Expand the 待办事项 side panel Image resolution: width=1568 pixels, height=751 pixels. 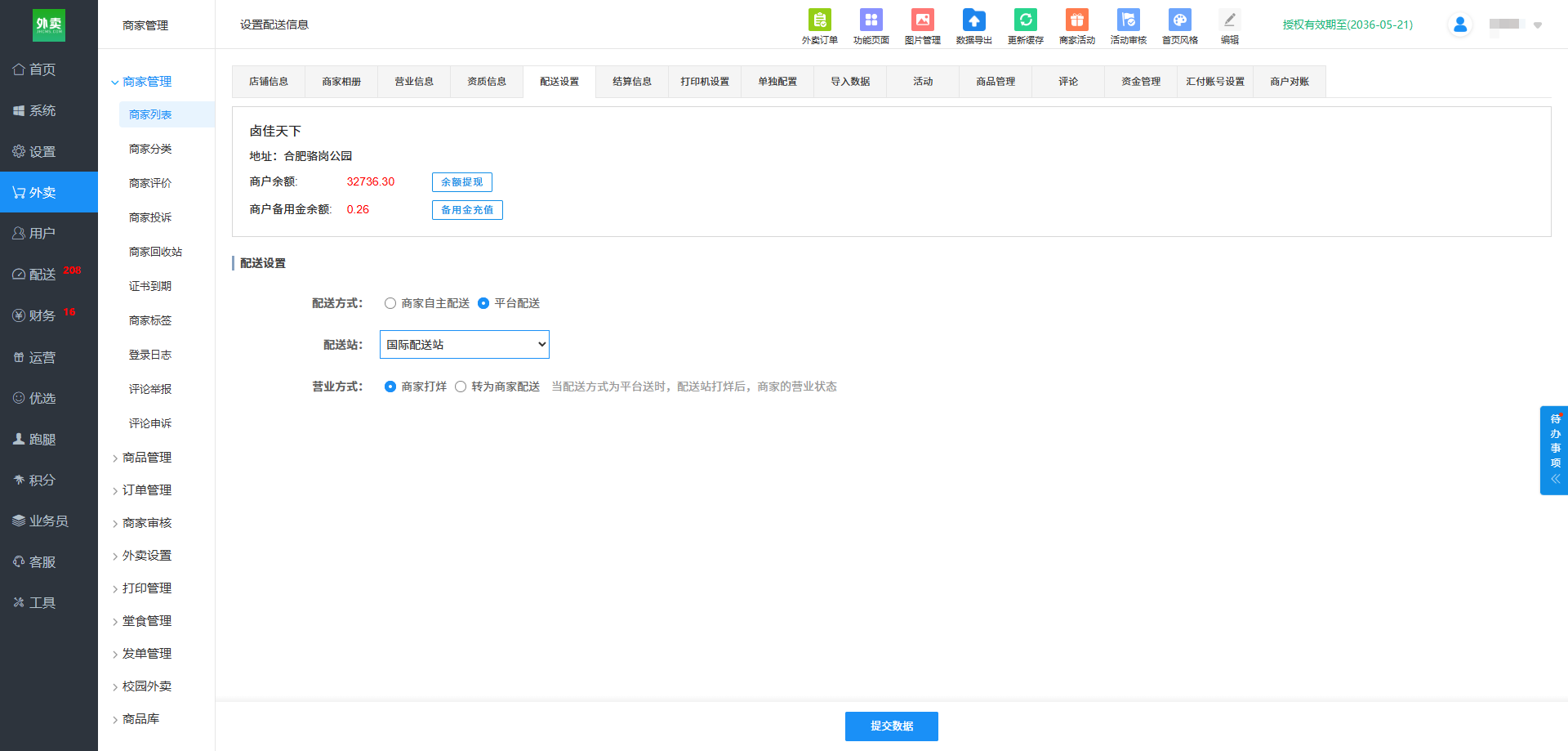tap(1555, 450)
